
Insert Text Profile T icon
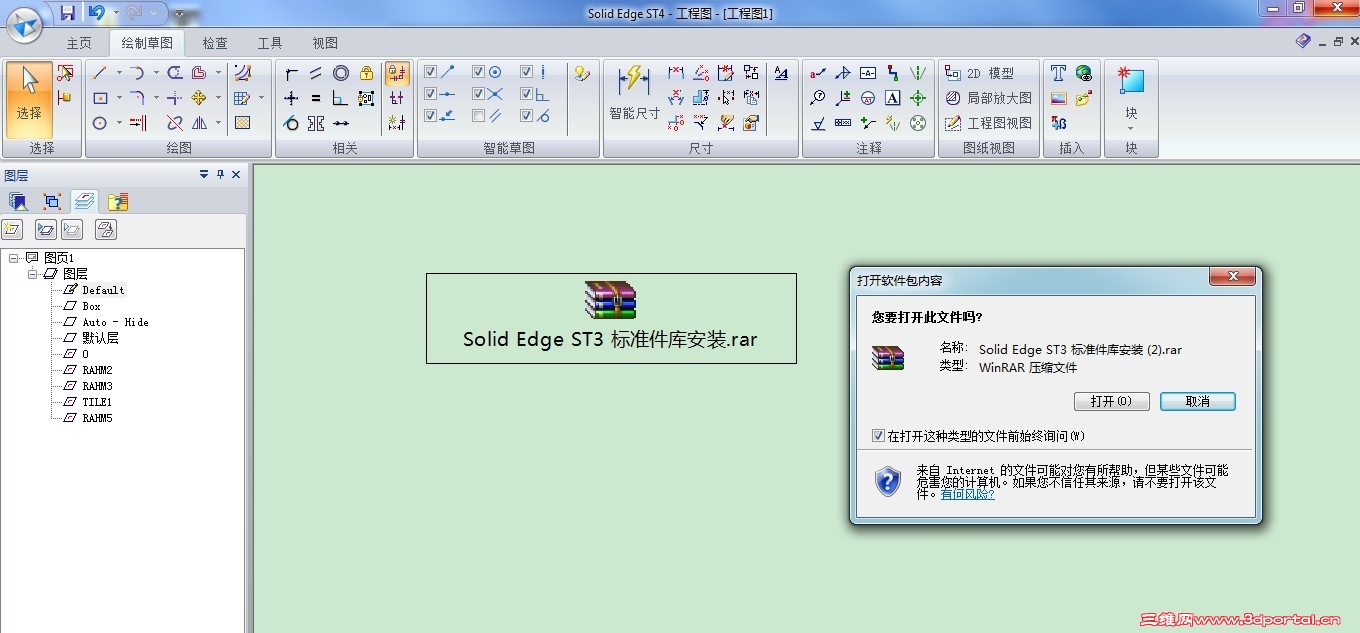coord(1059,73)
